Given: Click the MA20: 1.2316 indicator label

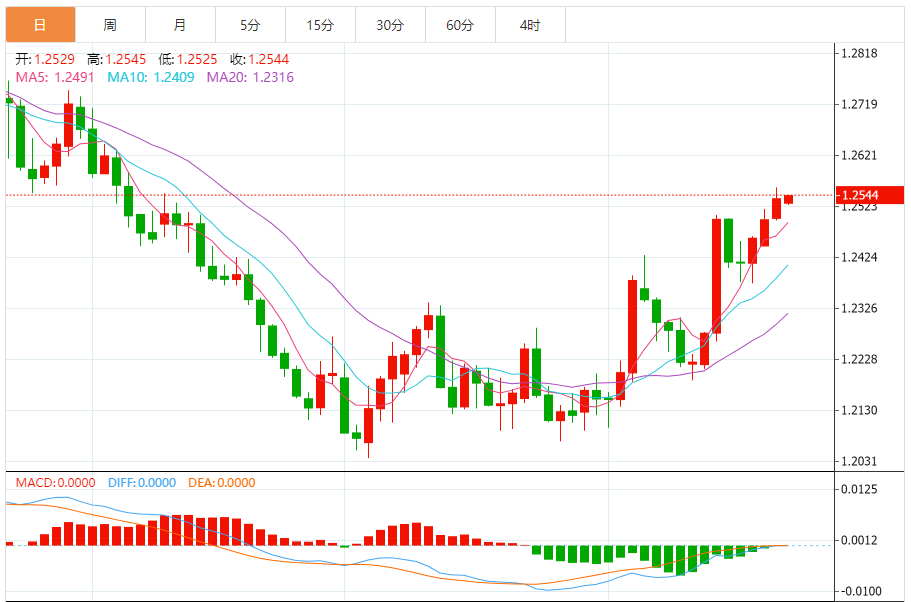Looking at the screenshot, I should (250, 77).
